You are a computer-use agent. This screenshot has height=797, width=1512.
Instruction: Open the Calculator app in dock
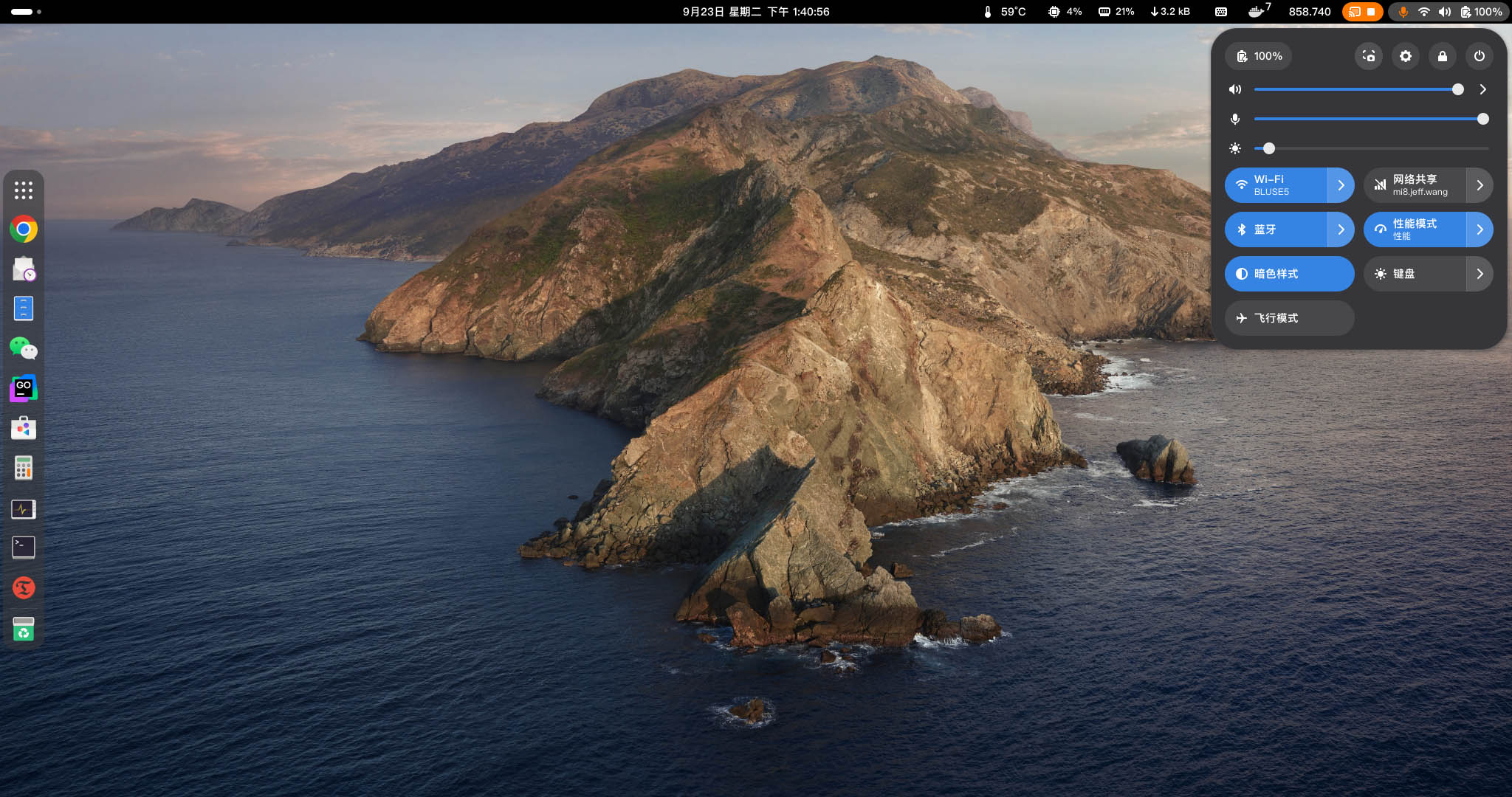tap(24, 468)
